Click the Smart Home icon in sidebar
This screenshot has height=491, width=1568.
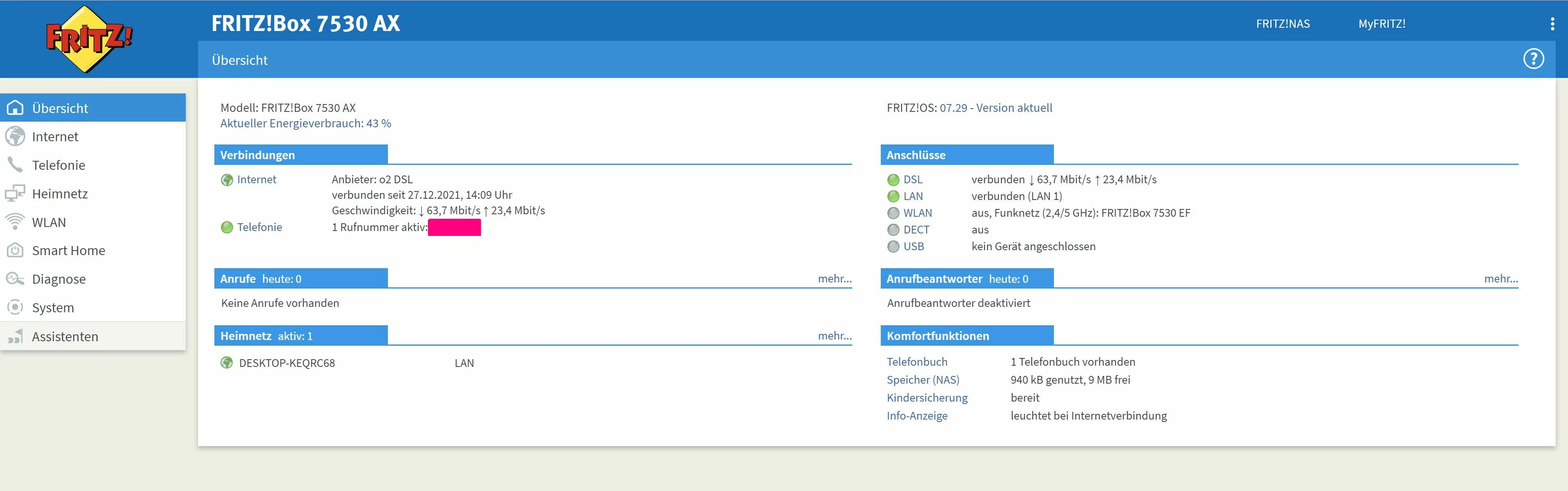pos(15,250)
